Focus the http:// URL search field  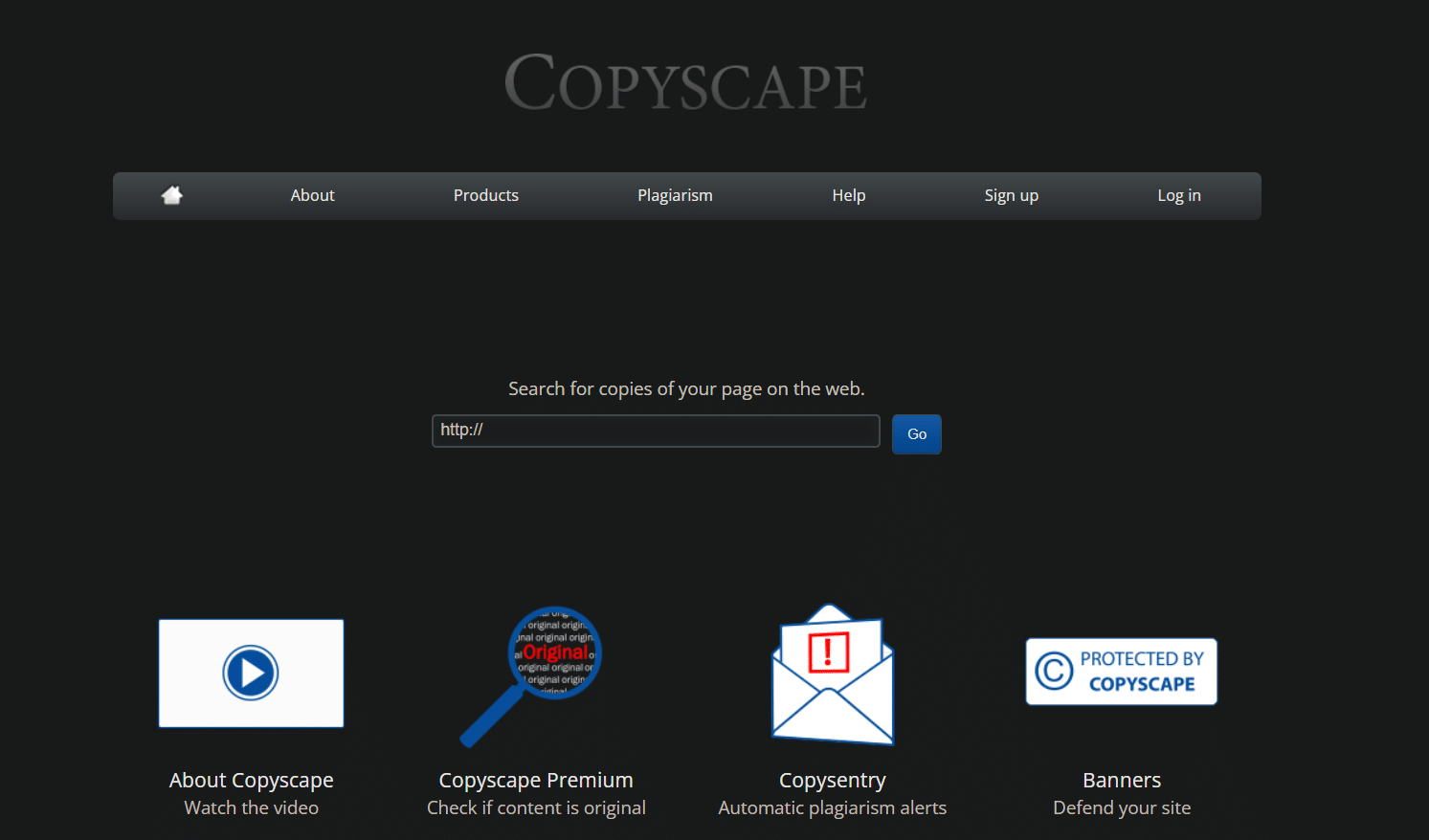(x=656, y=431)
